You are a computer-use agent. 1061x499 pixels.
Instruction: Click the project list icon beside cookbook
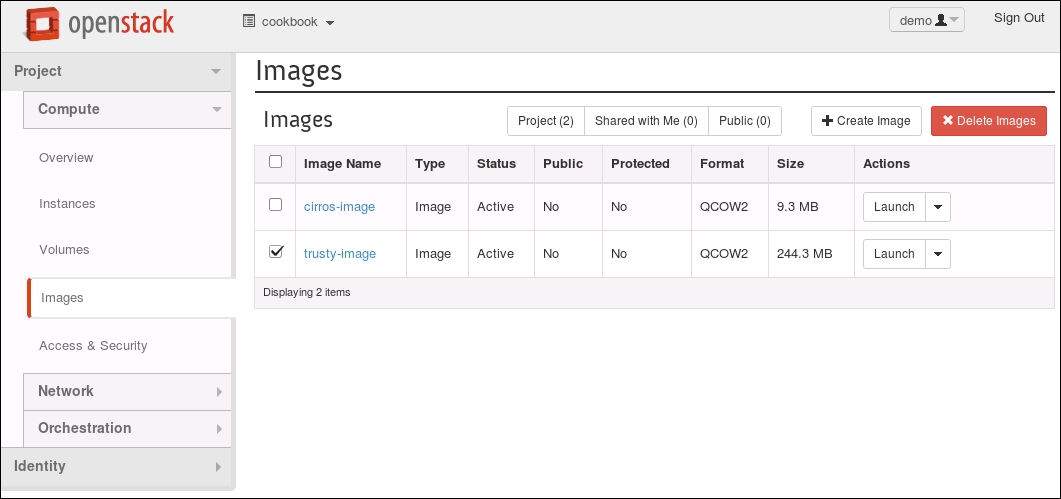coord(249,22)
